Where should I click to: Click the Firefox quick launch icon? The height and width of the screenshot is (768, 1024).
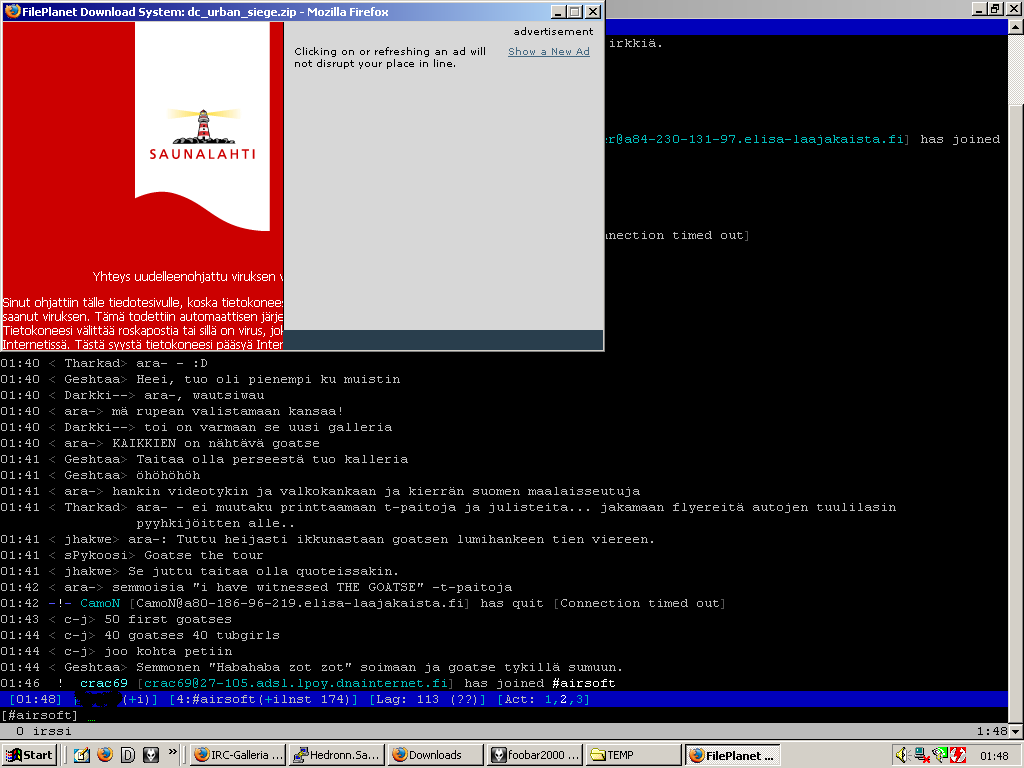click(x=104, y=755)
